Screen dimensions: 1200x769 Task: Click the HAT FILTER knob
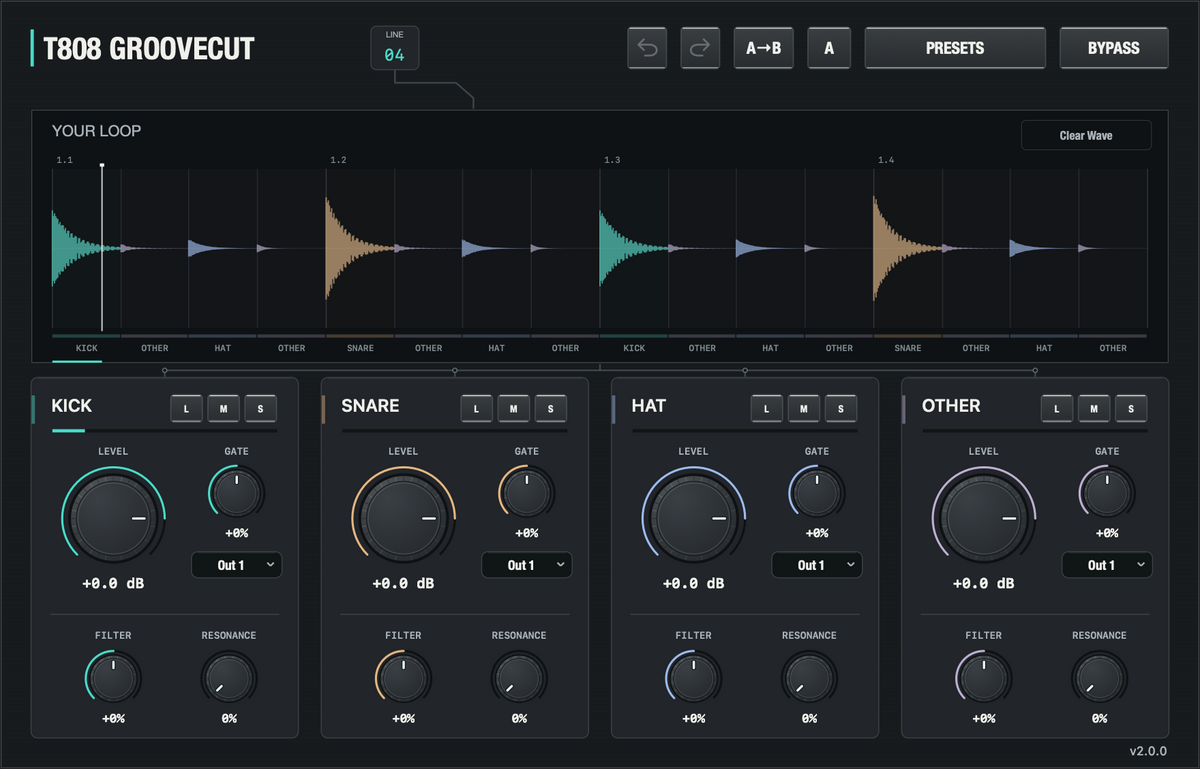693,677
